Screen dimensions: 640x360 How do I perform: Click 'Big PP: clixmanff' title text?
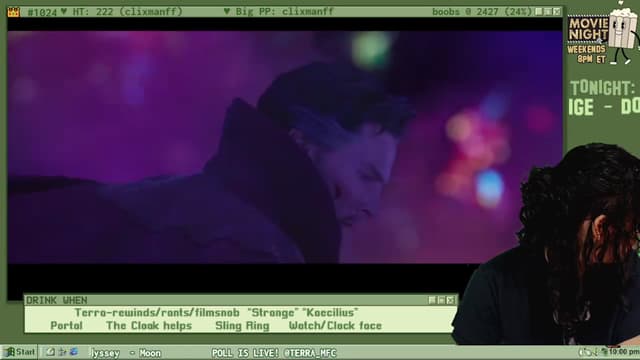[x=284, y=12]
